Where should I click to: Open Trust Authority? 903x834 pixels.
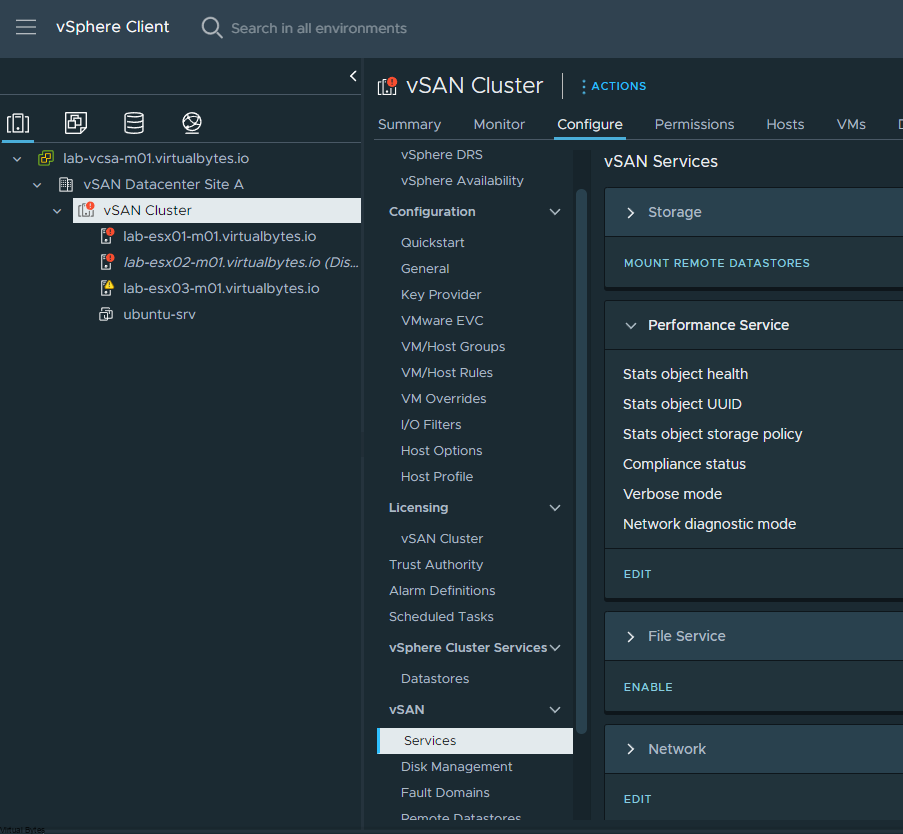(x=436, y=564)
